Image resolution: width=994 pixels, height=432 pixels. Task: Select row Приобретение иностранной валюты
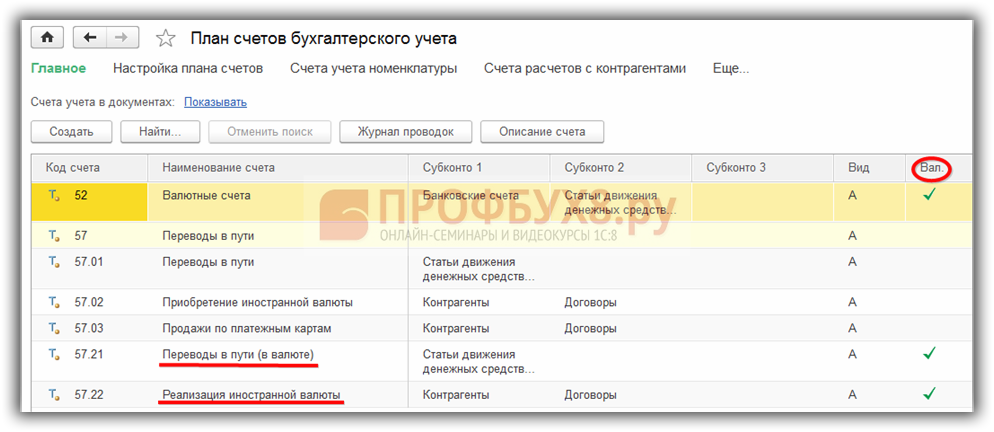pos(257,302)
